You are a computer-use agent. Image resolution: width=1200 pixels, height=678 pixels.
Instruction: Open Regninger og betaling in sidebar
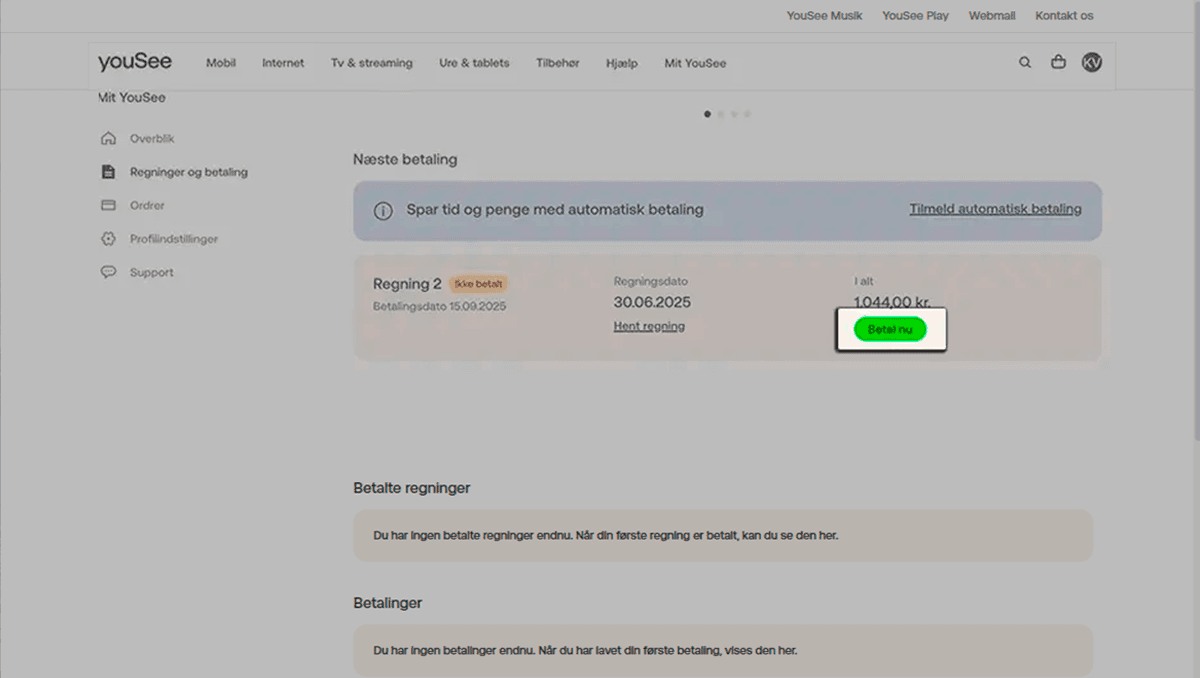pos(188,172)
